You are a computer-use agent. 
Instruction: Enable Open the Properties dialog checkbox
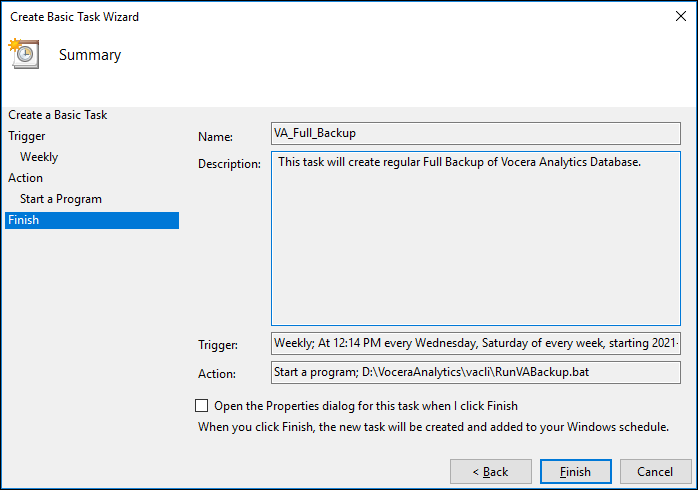pos(202,406)
